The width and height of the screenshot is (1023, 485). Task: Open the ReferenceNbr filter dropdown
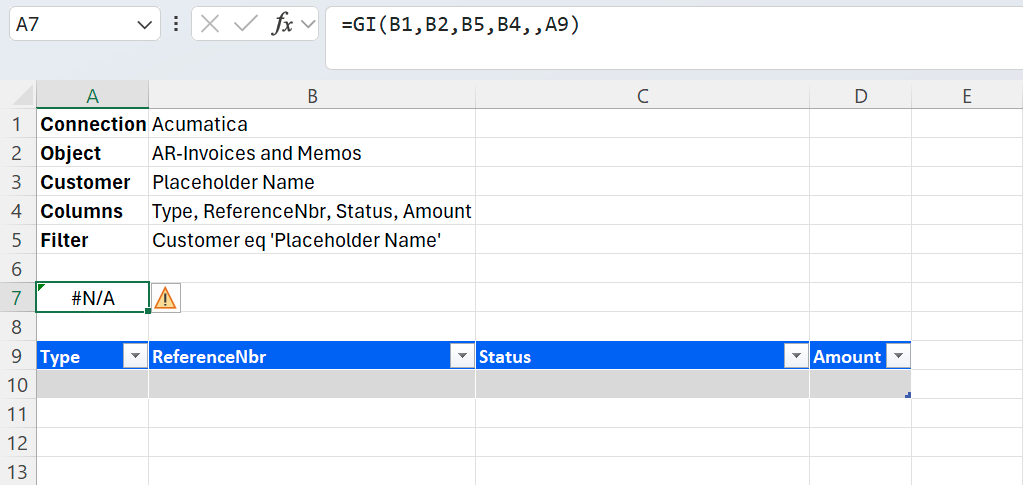461,357
